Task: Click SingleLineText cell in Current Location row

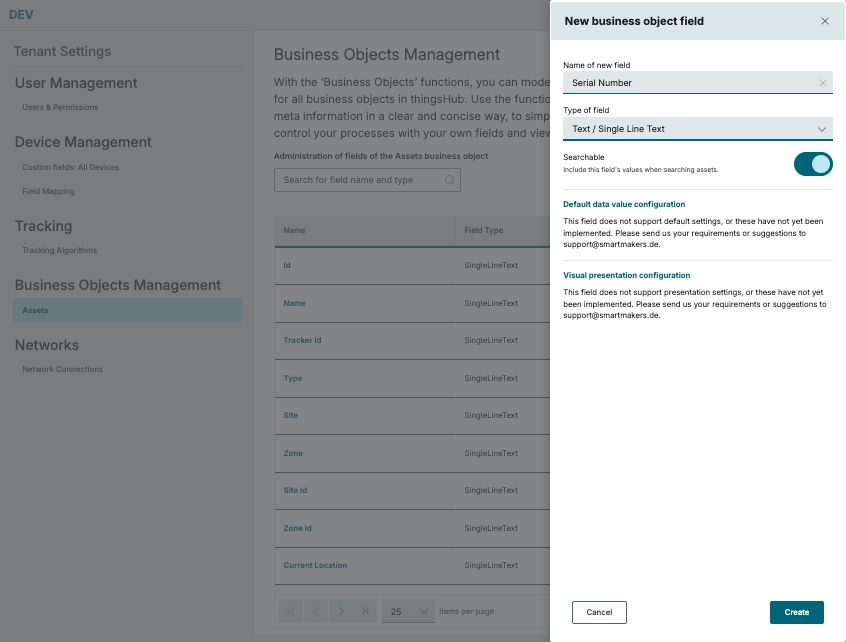Action: pyautogui.click(x=491, y=565)
